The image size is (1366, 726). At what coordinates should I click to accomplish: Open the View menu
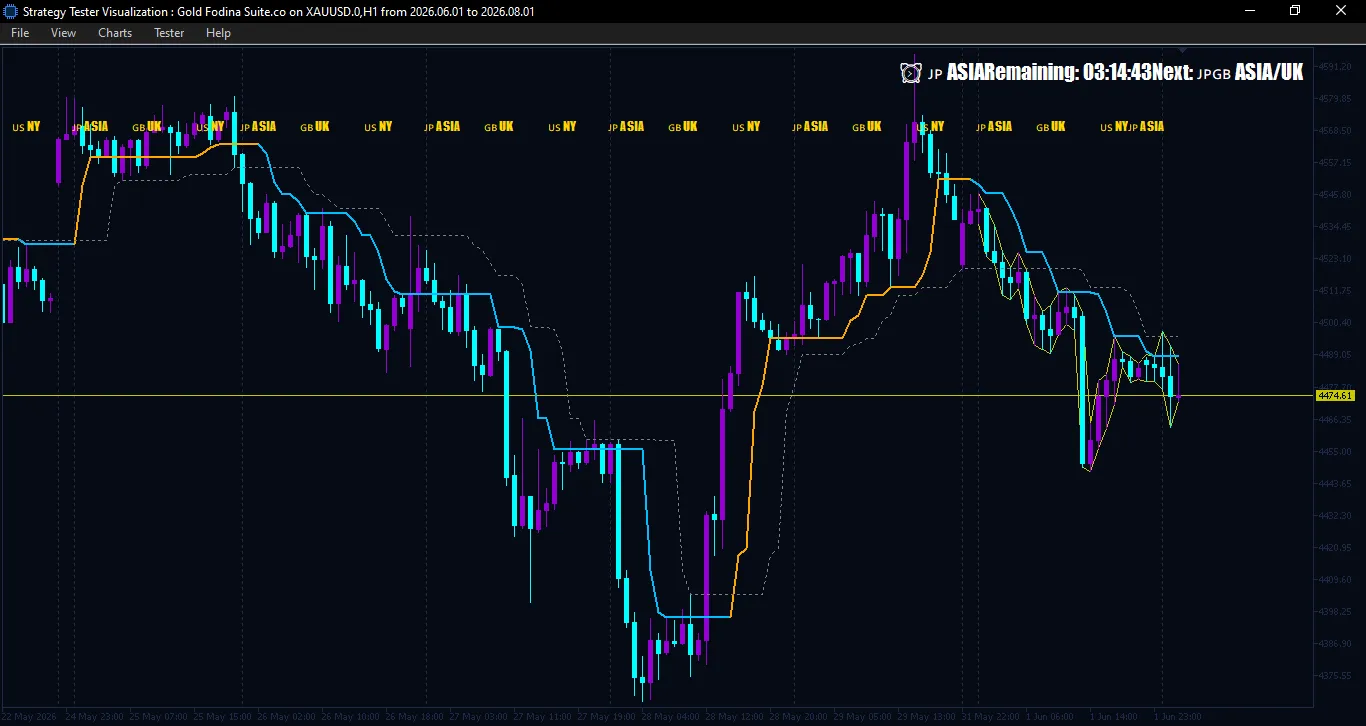[x=63, y=33]
